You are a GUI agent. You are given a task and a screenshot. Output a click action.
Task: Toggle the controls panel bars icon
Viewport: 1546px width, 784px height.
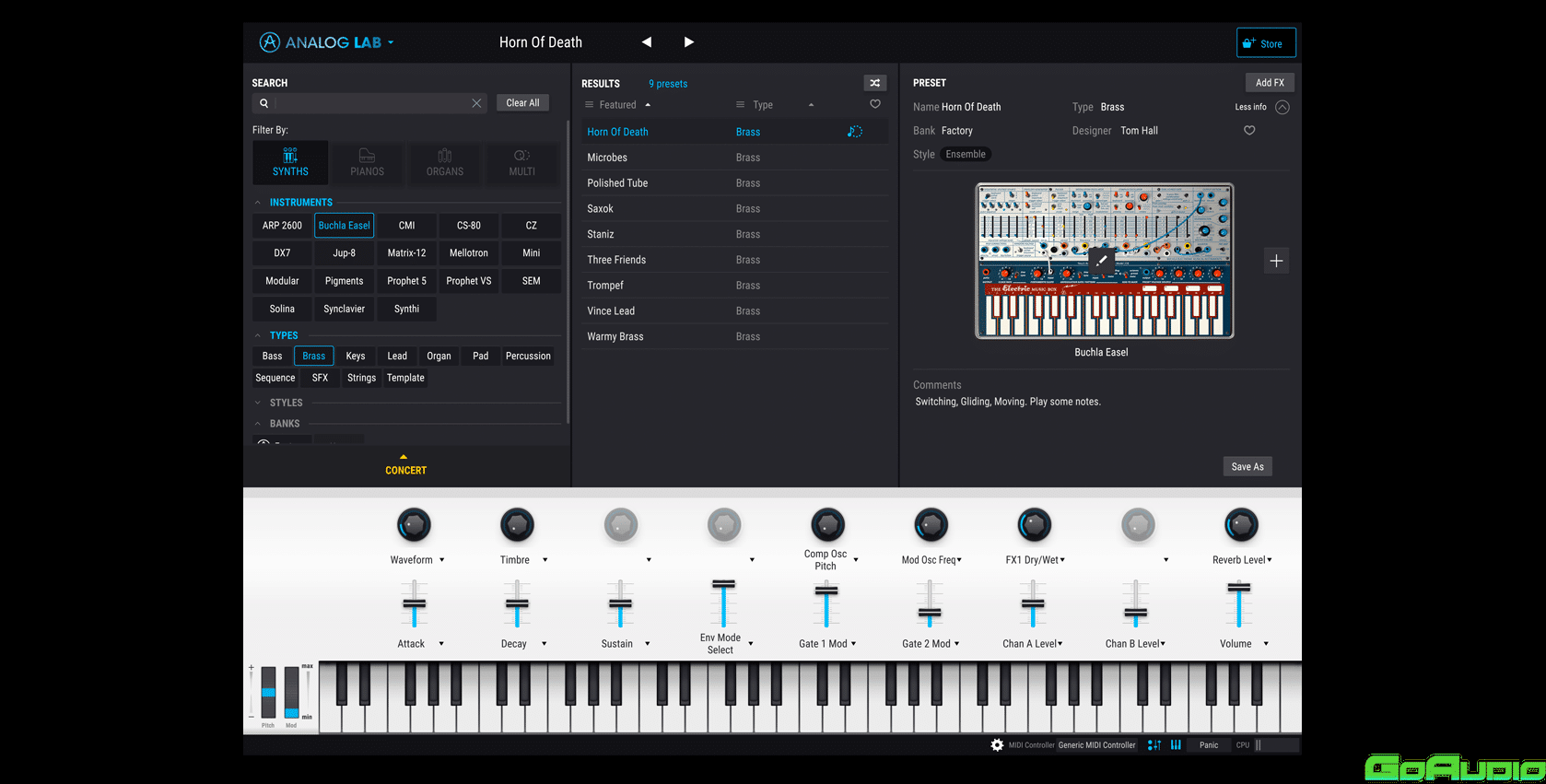[1176, 745]
